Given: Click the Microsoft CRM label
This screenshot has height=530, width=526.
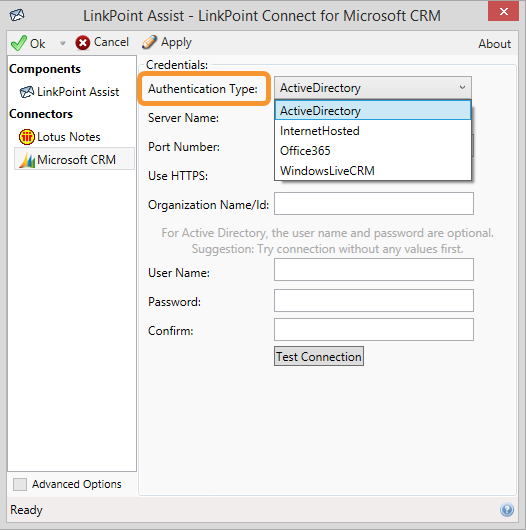Looking at the screenshot, I should (x=76, y=160).
